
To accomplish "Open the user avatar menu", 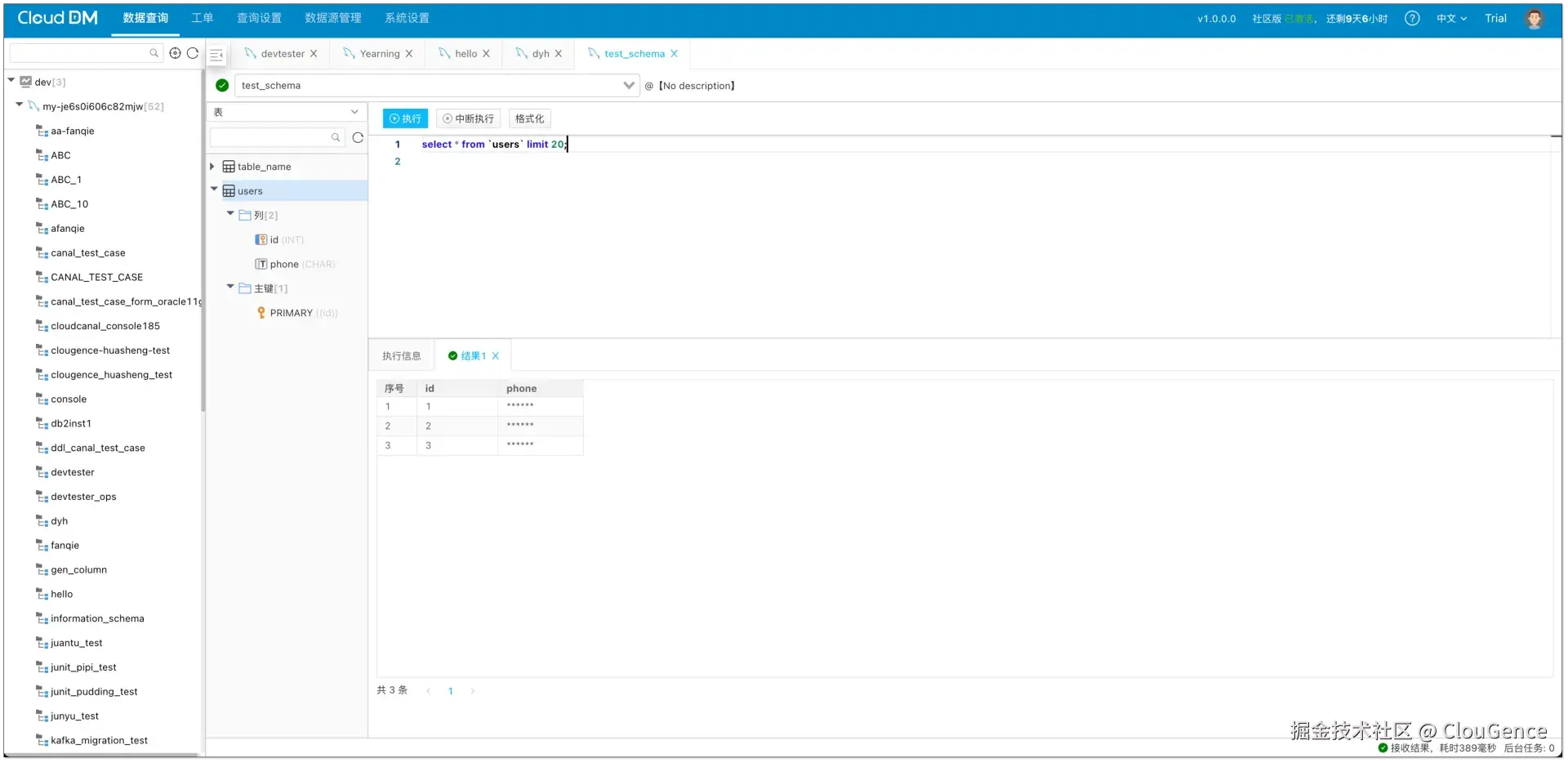I will [1535, 18].
